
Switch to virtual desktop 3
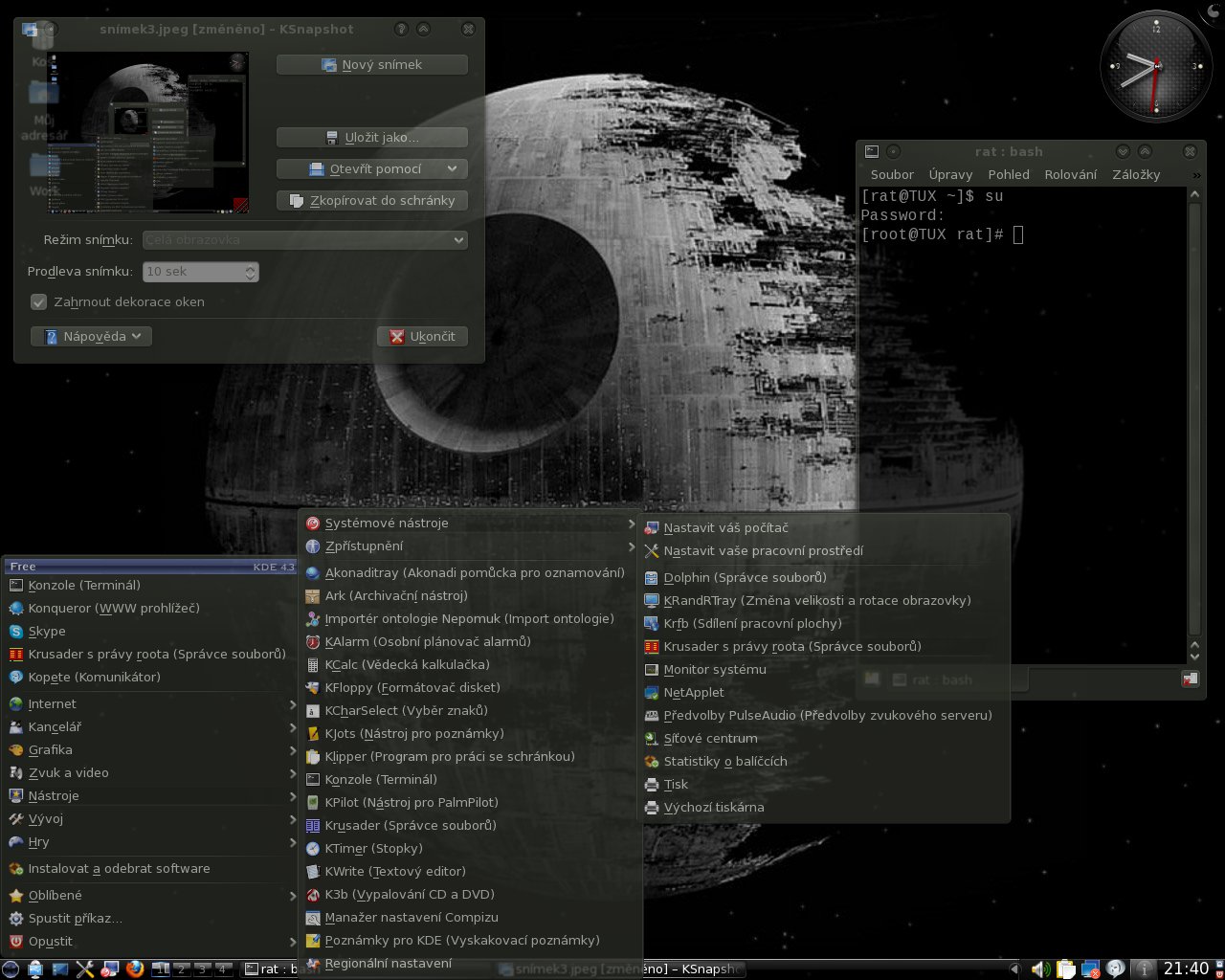tap(202, 969)
